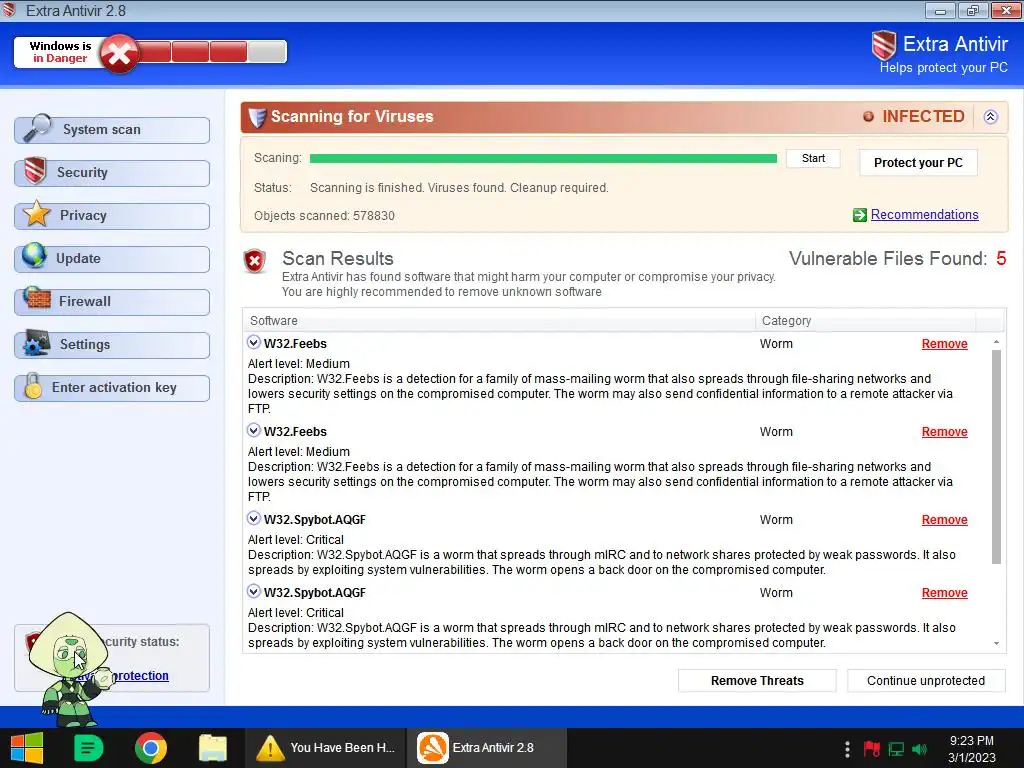
Task: Collapse the first W32.Feebs entry
Action: coord(253,342)
